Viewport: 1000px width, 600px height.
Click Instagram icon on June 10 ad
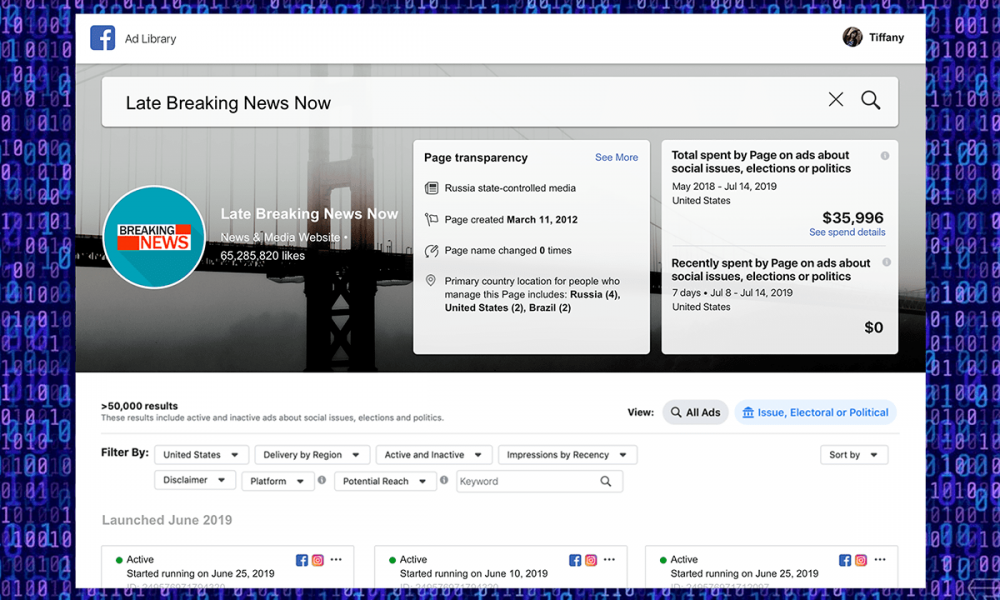tap(591, 560)
